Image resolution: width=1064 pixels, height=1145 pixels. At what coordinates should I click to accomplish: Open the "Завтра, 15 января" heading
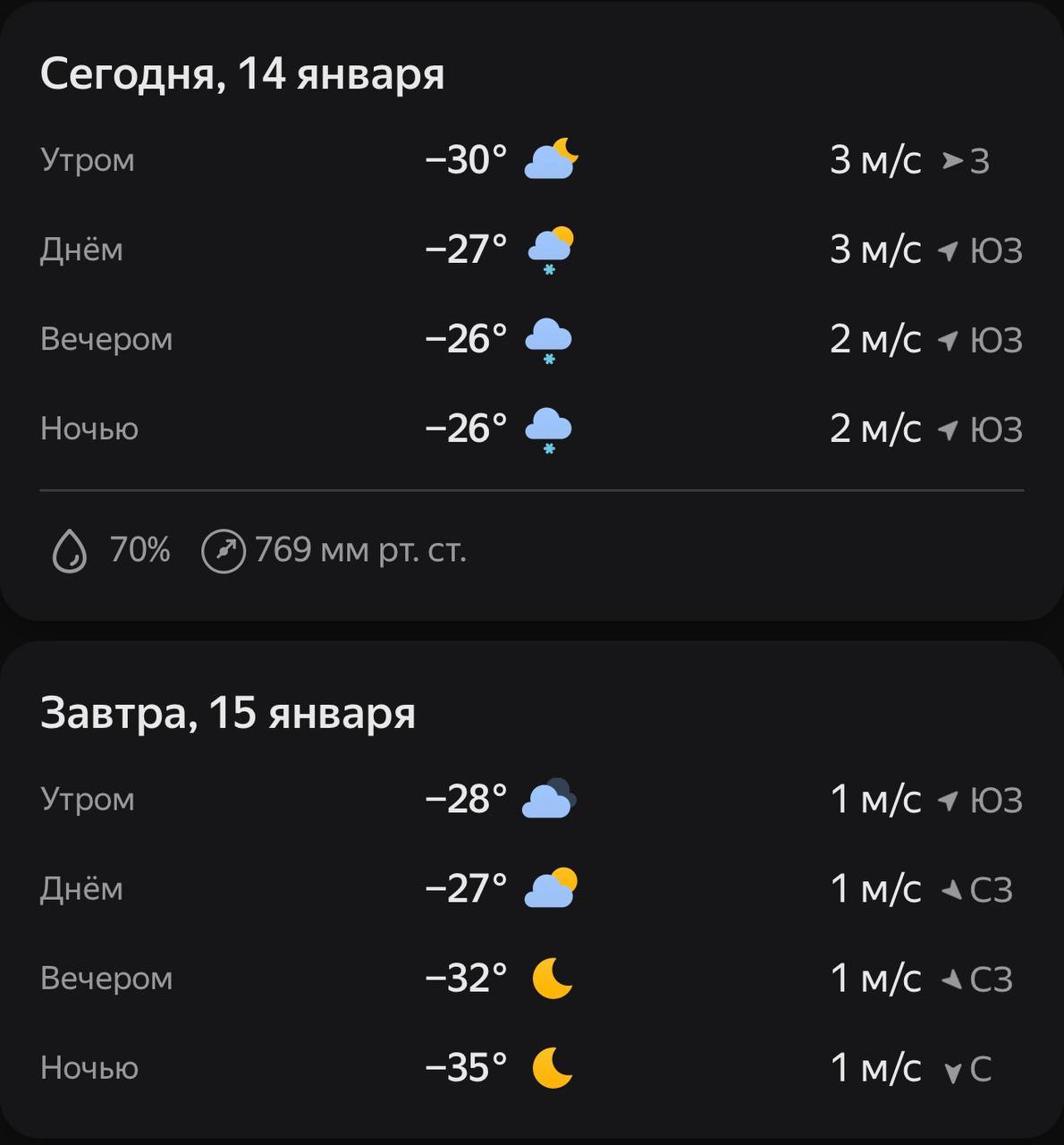click(228, 714)
